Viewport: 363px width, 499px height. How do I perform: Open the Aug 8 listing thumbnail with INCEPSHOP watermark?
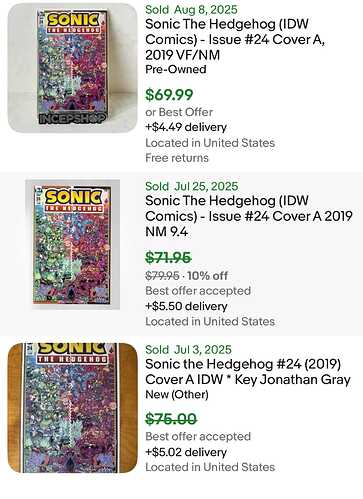point(72,68)
